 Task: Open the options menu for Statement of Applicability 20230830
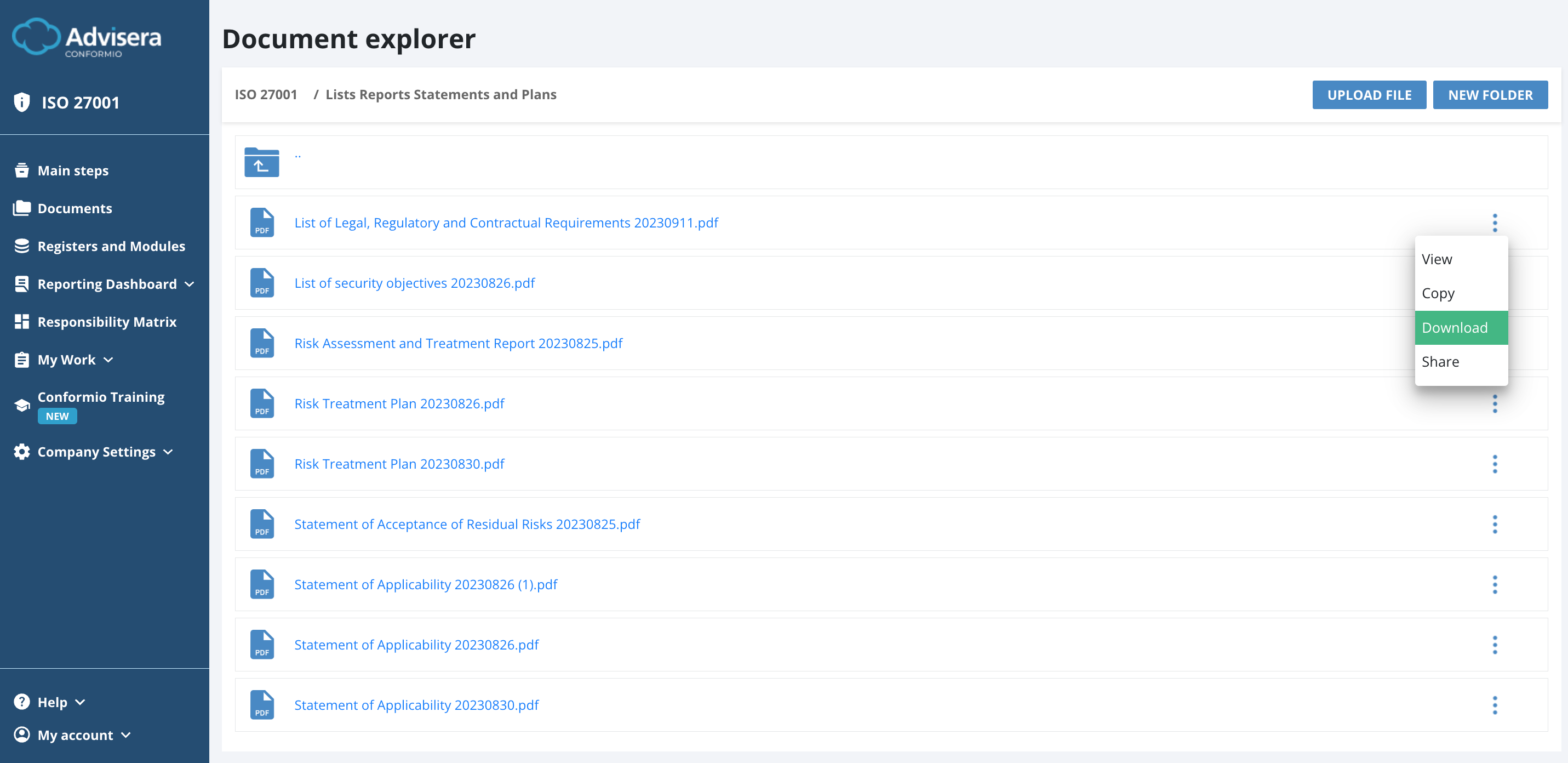[1496, 704]
